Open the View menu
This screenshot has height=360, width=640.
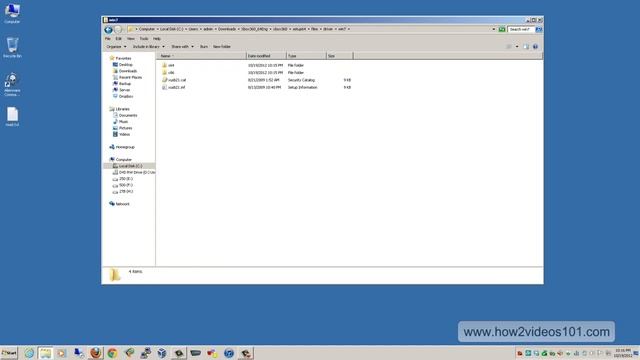pyautogui.click(x=131, y=39)
